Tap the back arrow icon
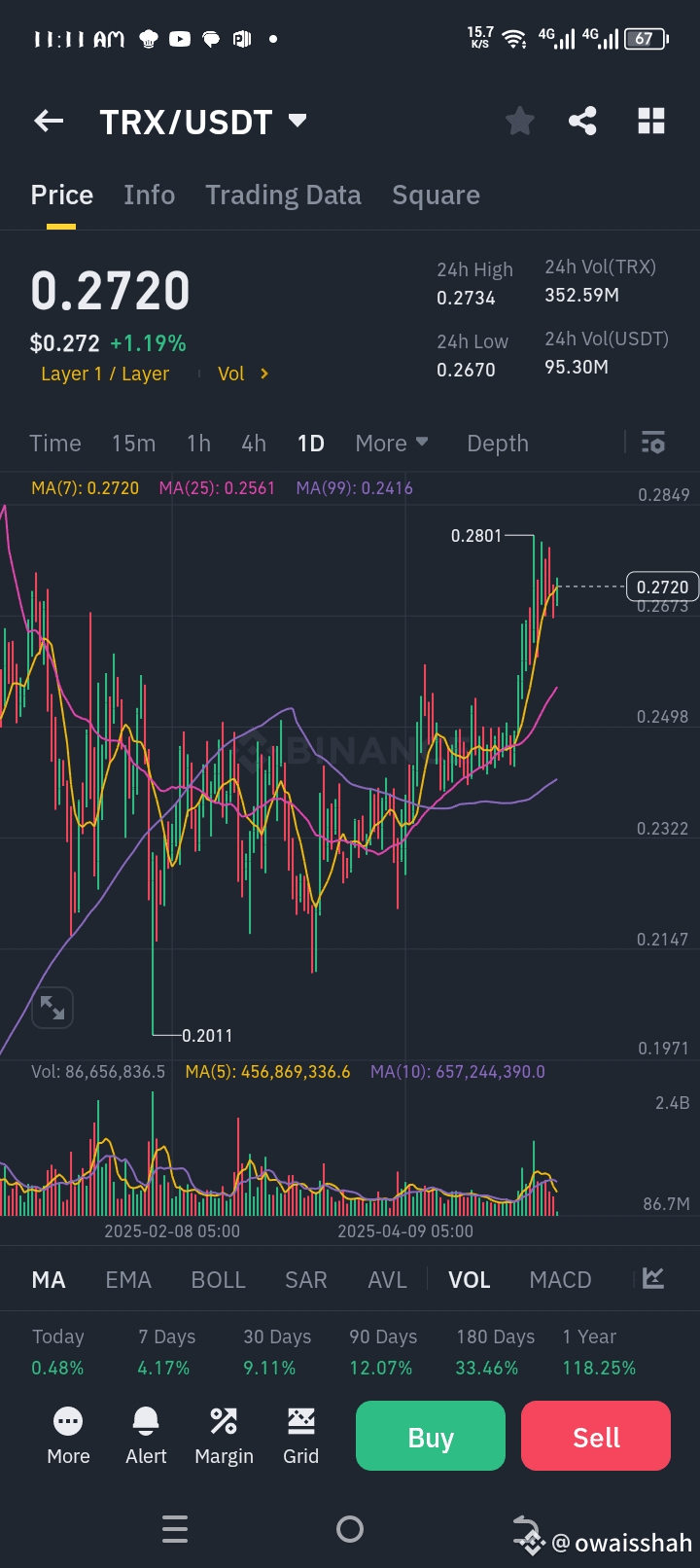700x1568 pixels. (49, 122)
